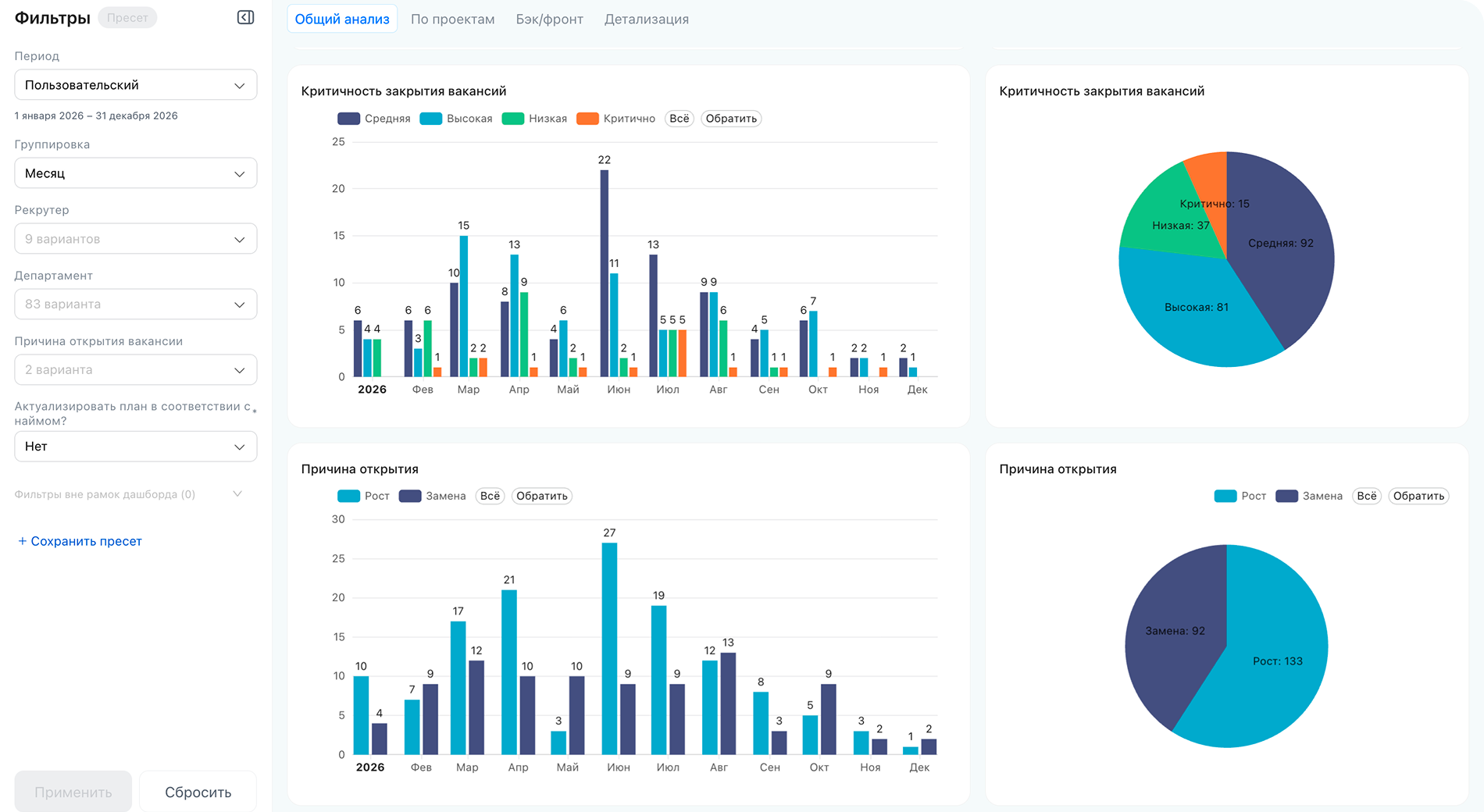Click the Сохранить пресет link
The image size is (1484, 812).
80,541
